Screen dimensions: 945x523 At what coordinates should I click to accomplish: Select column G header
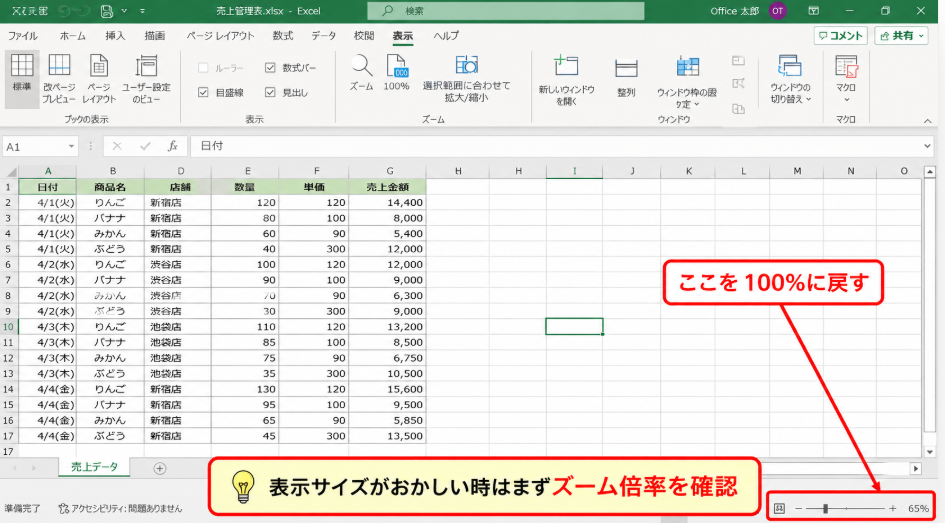(389, 171)
